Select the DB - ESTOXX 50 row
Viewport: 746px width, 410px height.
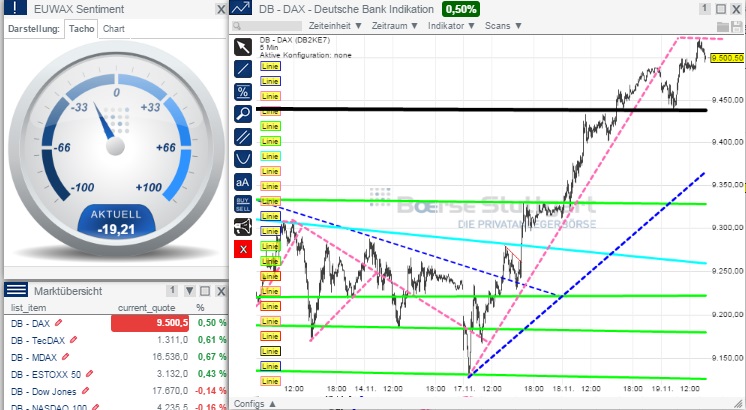click(116, 374)
